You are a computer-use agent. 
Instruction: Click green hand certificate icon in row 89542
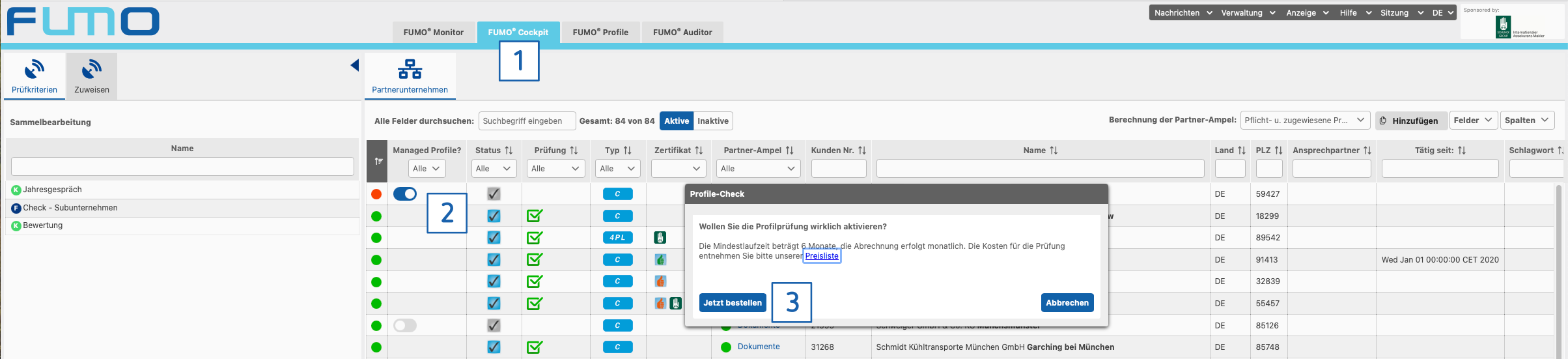[x=660, y=238]
